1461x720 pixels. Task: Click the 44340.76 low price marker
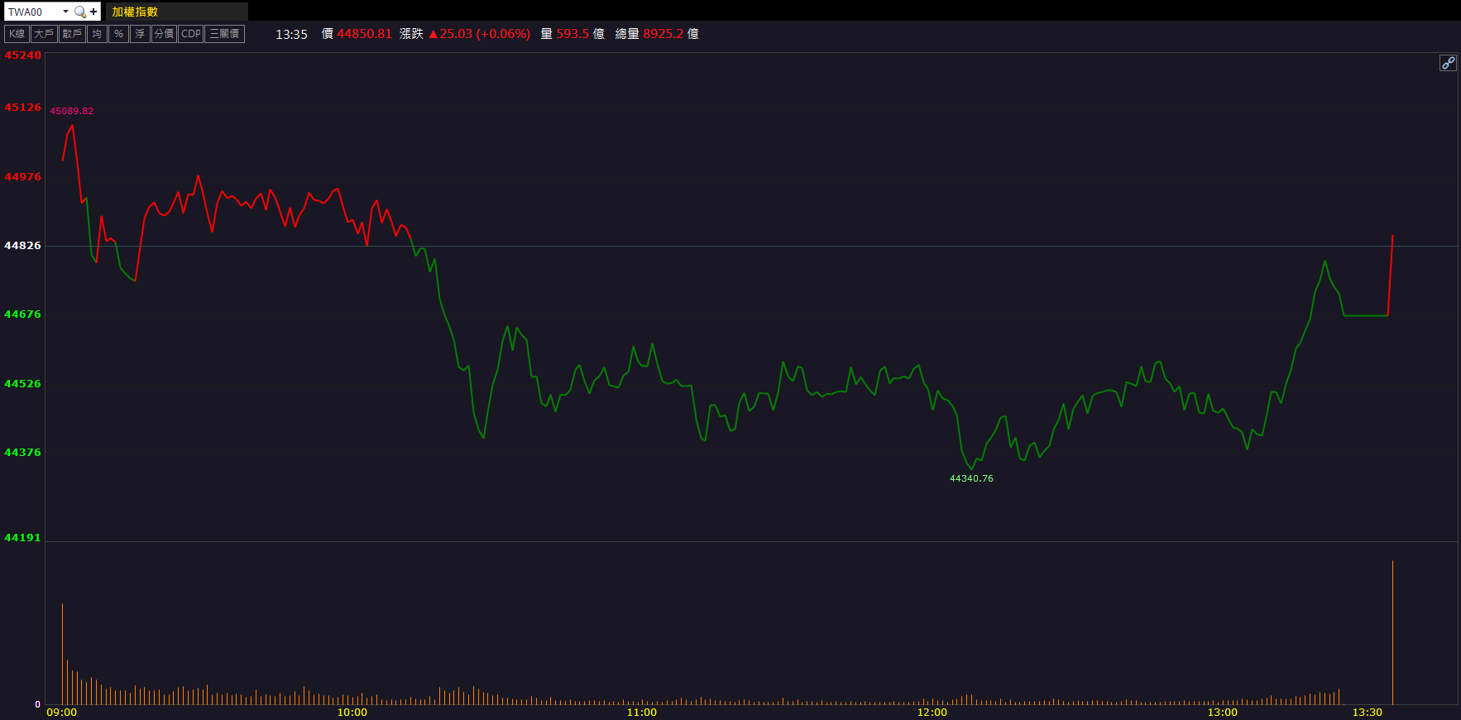pyautogui.click(x=971, y=479)
